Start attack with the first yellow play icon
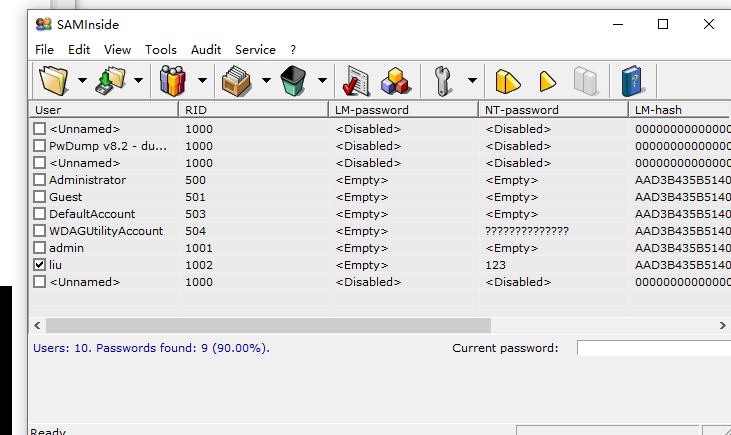Screen dimensions: 731x435 tap(507, 81)
